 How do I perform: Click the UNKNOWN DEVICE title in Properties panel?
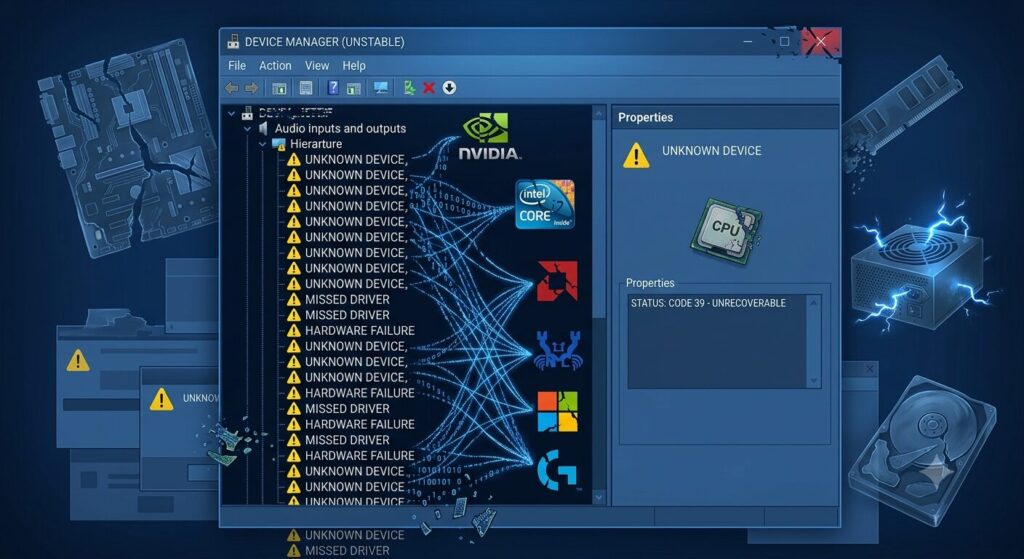(712, 151)
